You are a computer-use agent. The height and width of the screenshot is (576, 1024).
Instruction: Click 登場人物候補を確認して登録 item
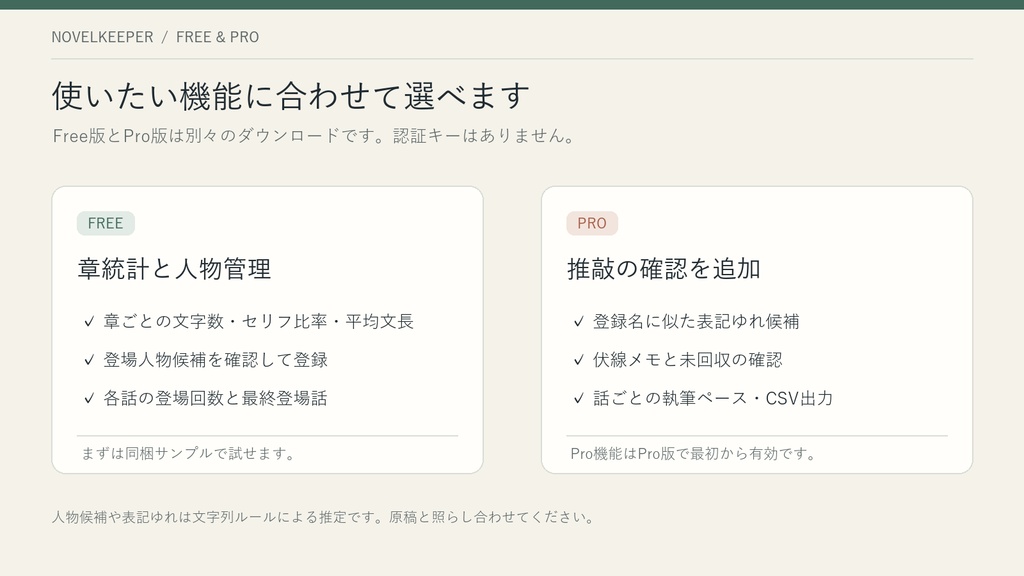[x=216, y=360]
